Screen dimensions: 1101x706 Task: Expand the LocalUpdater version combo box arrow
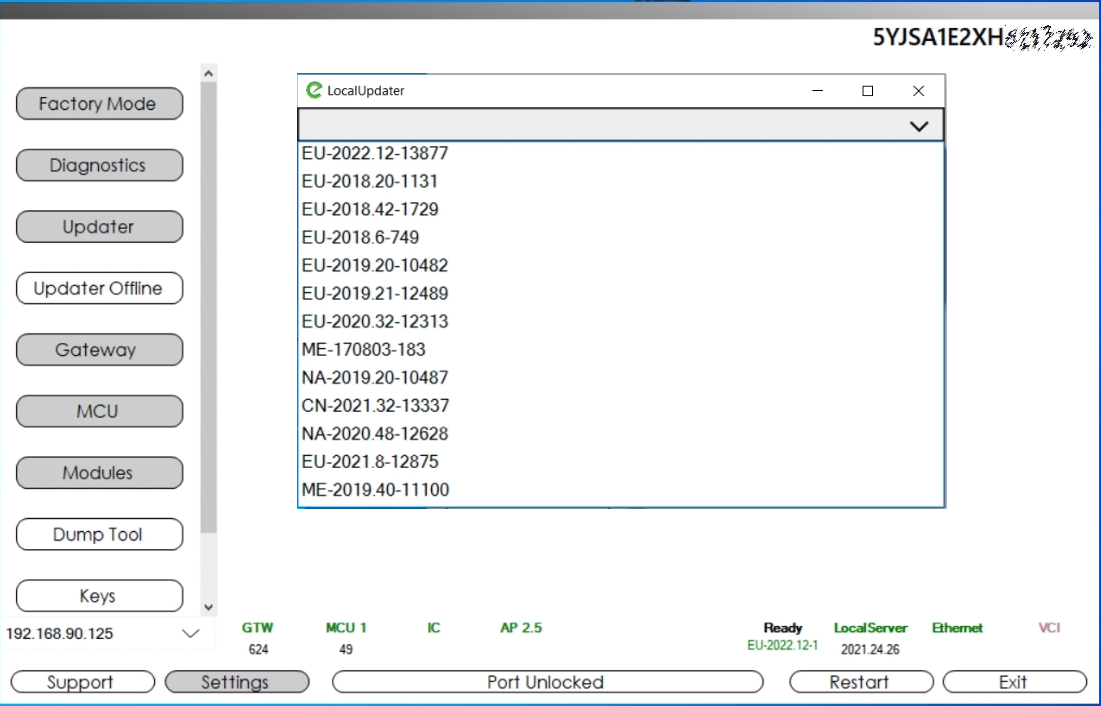[918, 125]
